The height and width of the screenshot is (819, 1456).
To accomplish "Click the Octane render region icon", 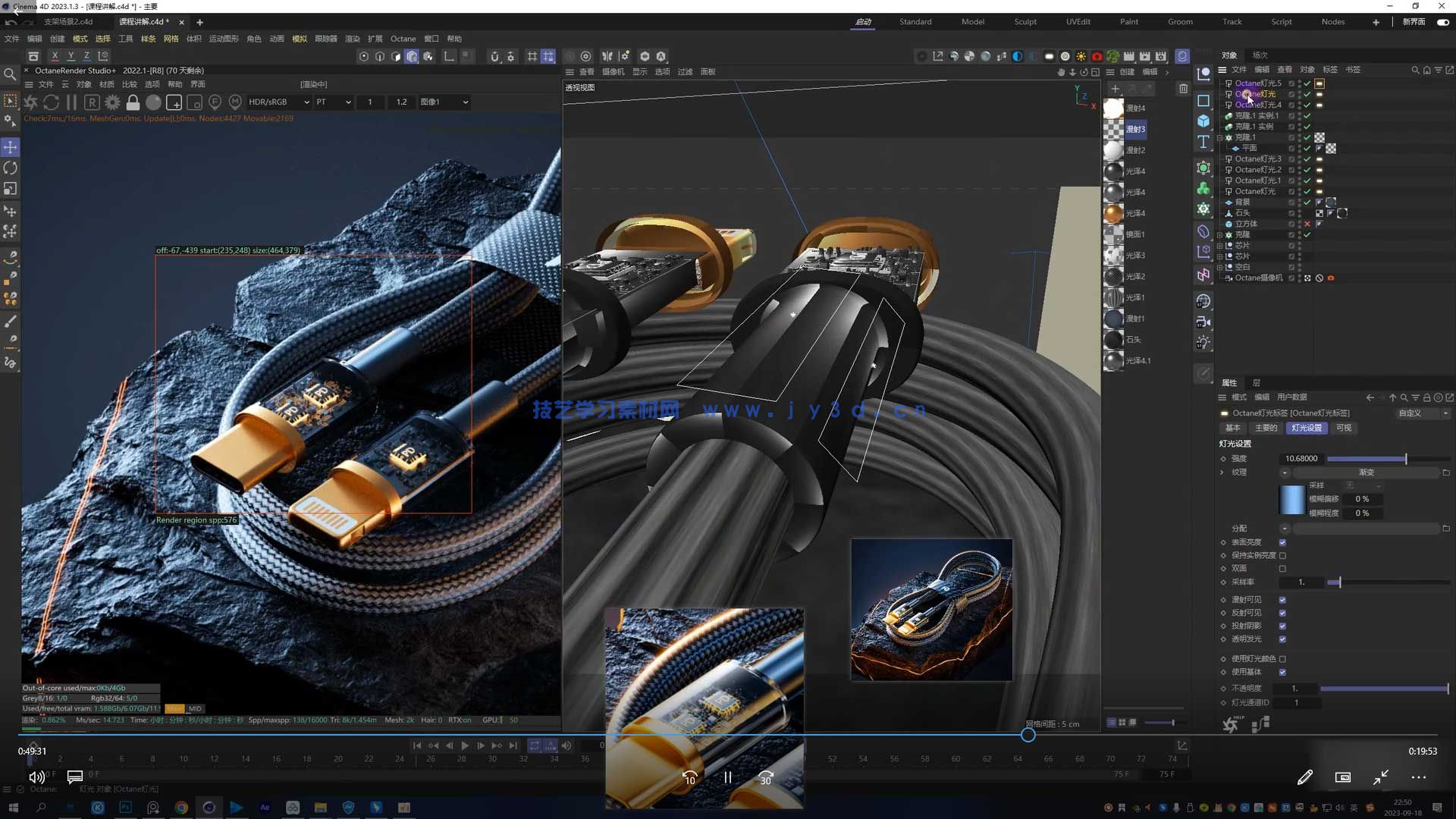I will coord(174,102).
